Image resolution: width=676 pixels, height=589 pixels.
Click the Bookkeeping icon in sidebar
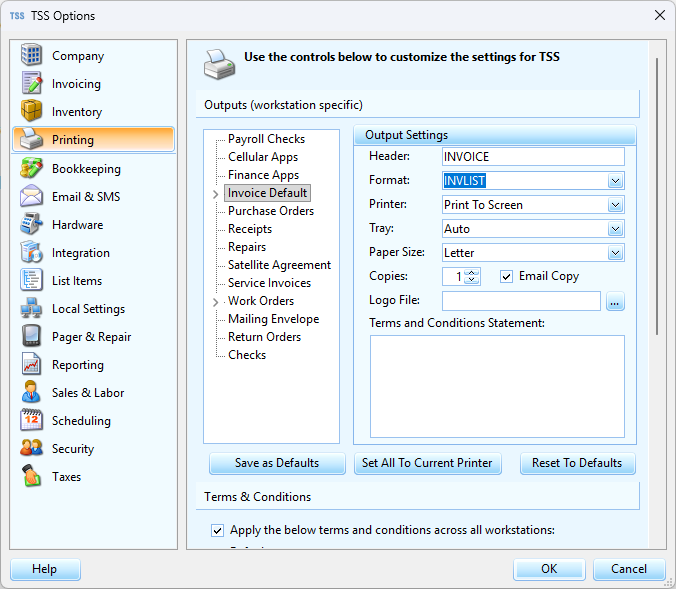(32, 169)
